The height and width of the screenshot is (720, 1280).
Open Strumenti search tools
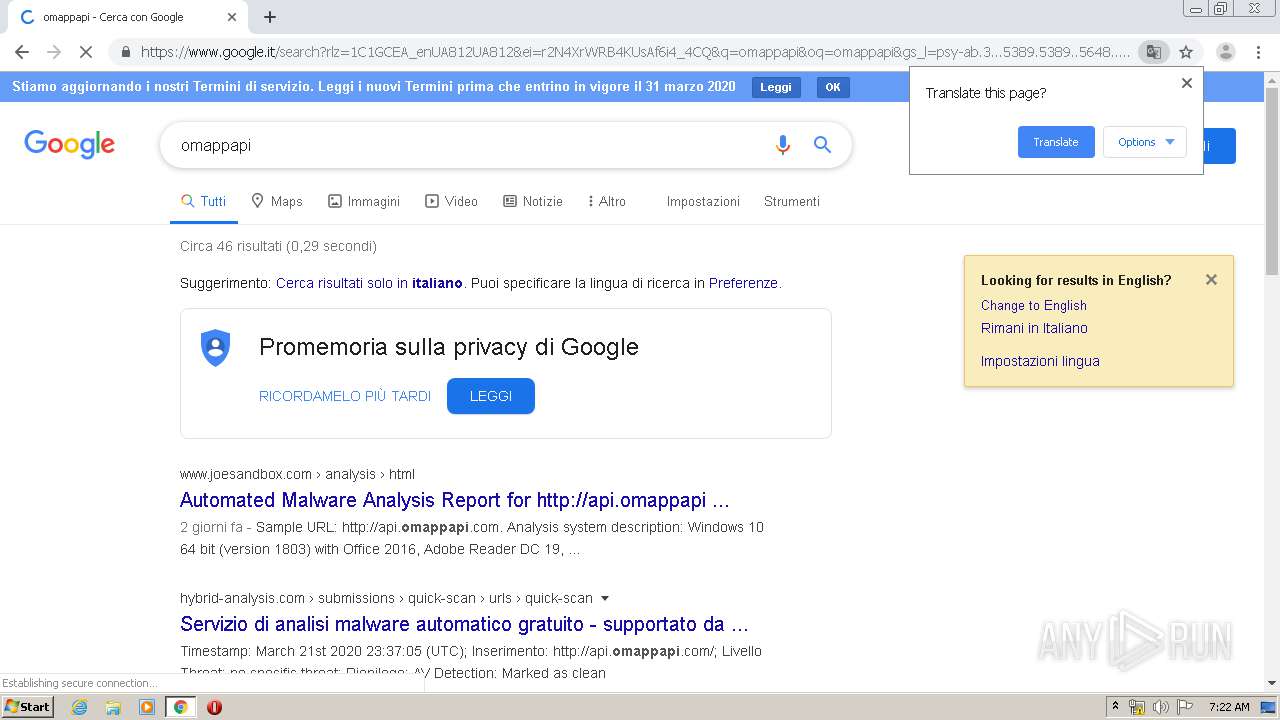pos(792,201)
